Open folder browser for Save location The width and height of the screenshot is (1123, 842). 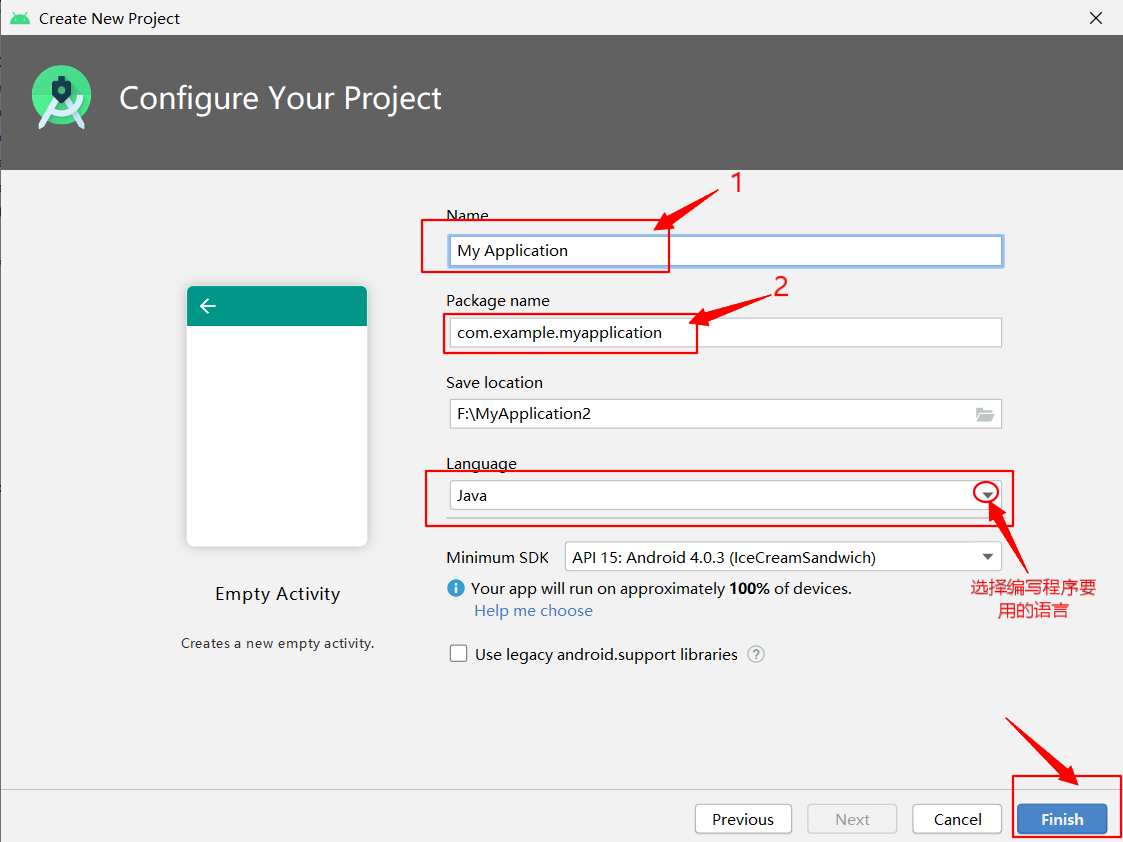coord(985,414)
